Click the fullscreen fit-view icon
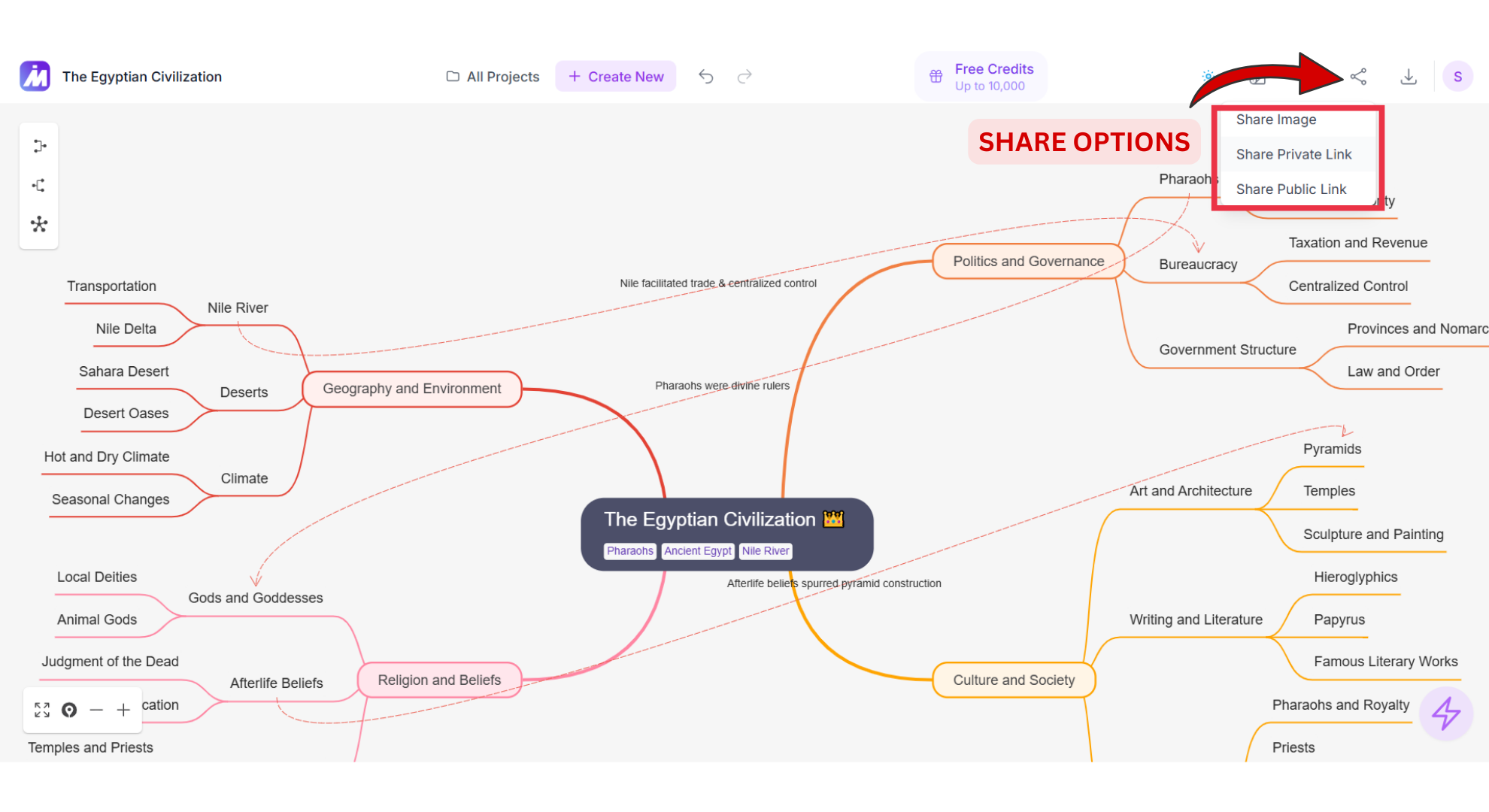 tap(42, 710)
